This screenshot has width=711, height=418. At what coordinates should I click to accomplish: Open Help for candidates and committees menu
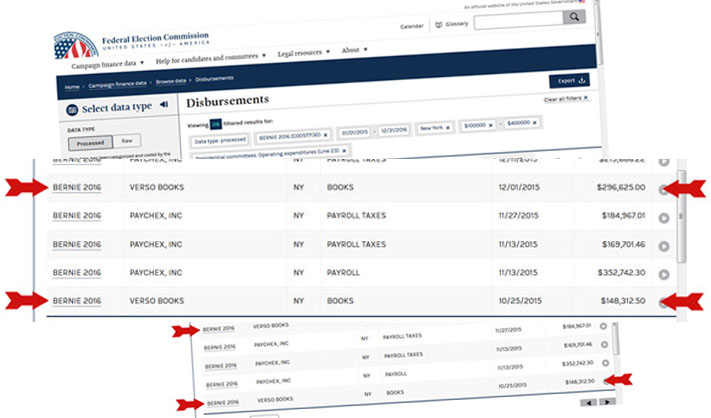coord(211,58)
